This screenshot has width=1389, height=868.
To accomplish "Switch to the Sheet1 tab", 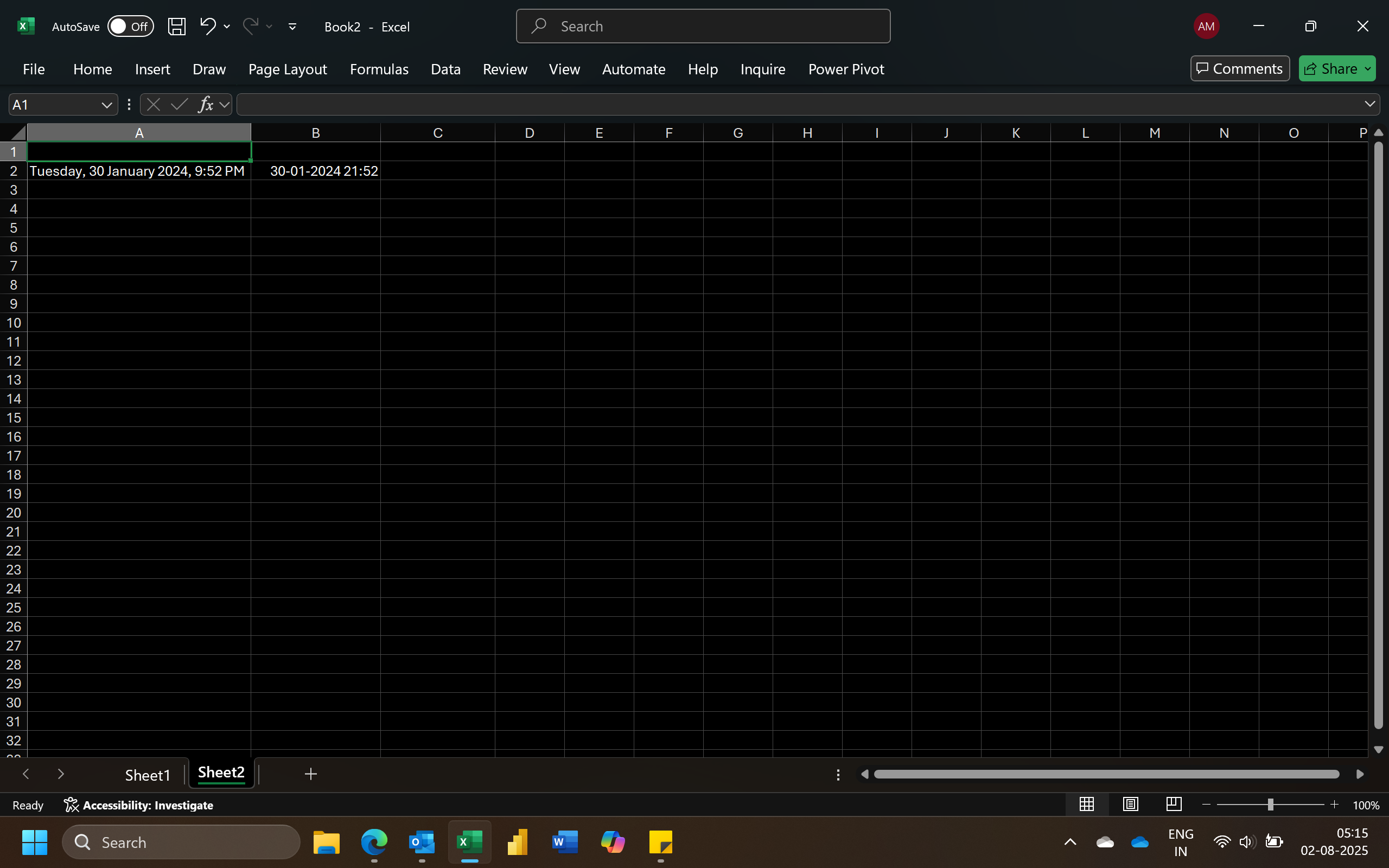I will [x=148, y=775].
